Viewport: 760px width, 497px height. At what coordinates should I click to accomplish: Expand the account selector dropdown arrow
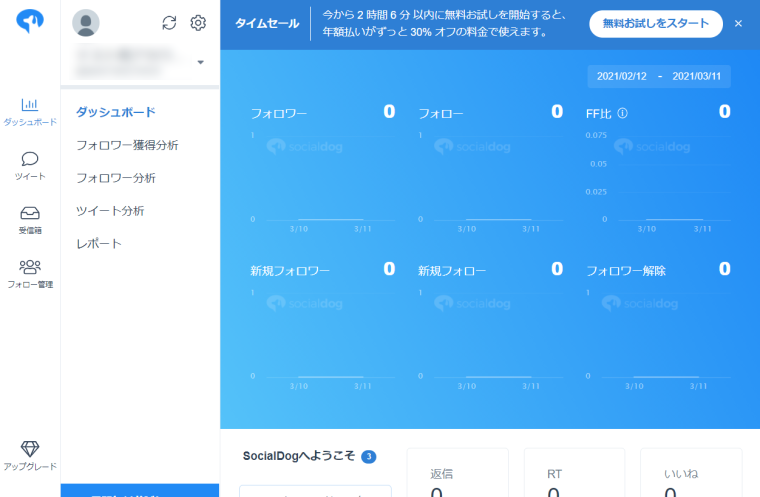tap(200, 62)
